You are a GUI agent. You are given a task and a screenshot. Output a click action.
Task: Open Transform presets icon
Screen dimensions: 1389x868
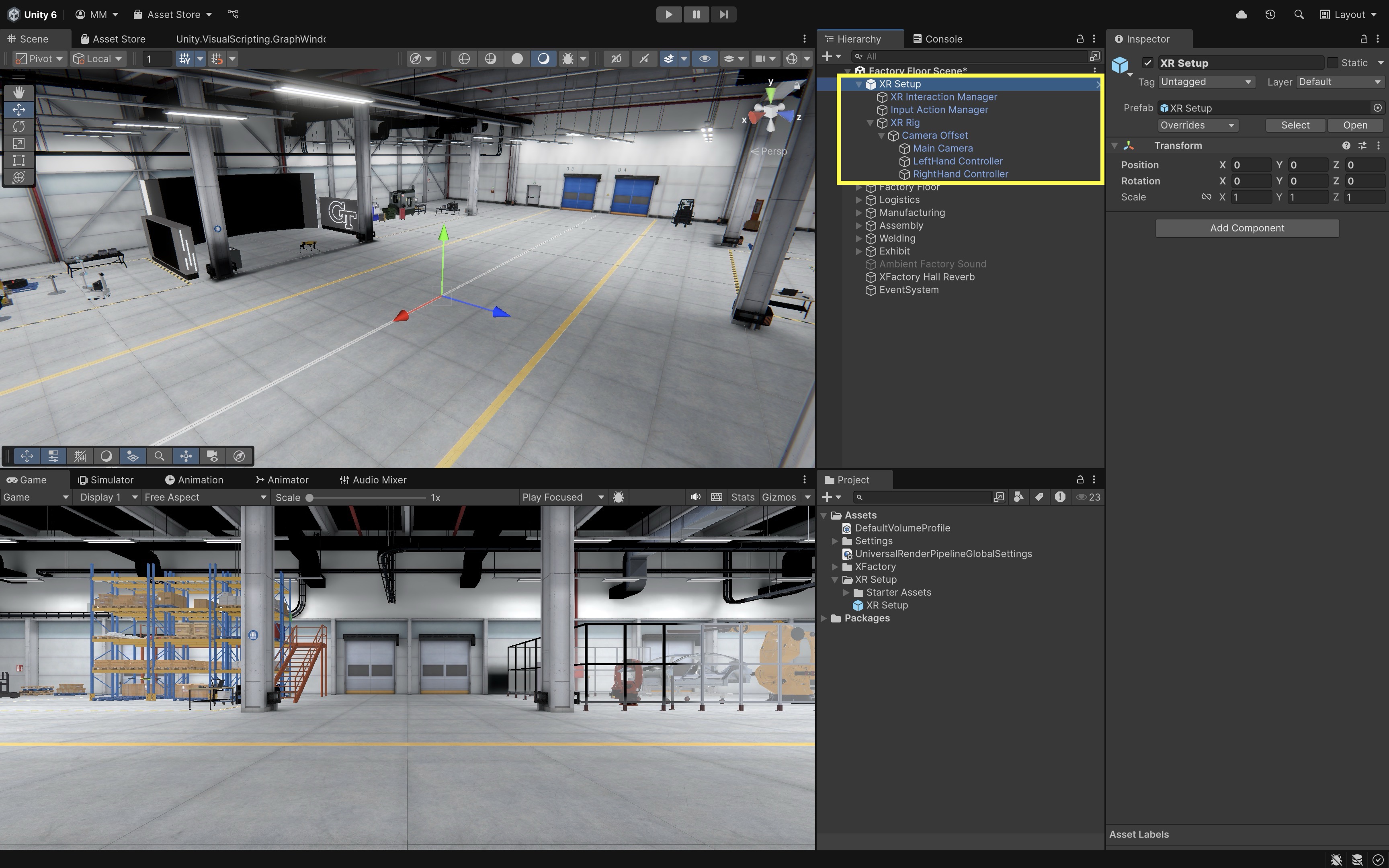1362,146
